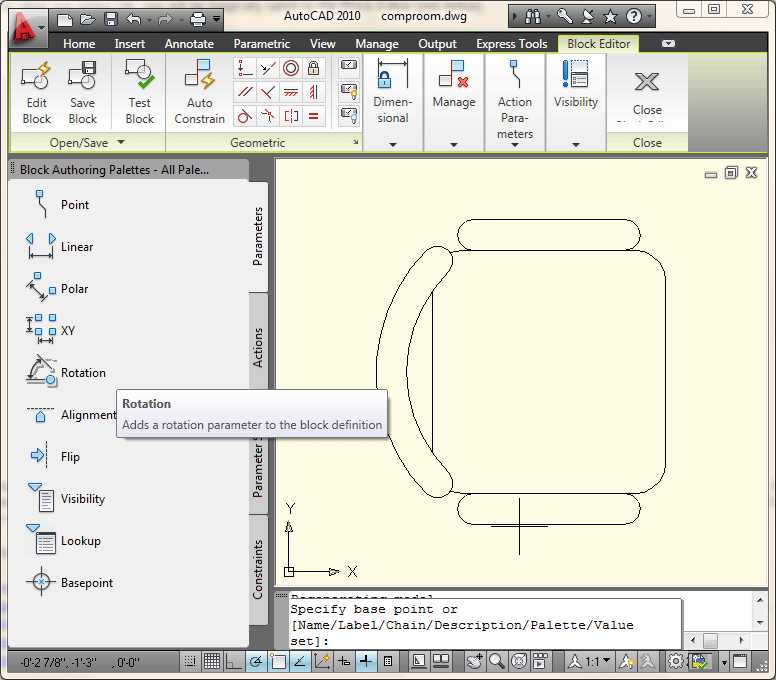Image resolution: width=776 pixels, height=680 pixels.
Task: Click the Save Block tool
Action: pos(83,93)
